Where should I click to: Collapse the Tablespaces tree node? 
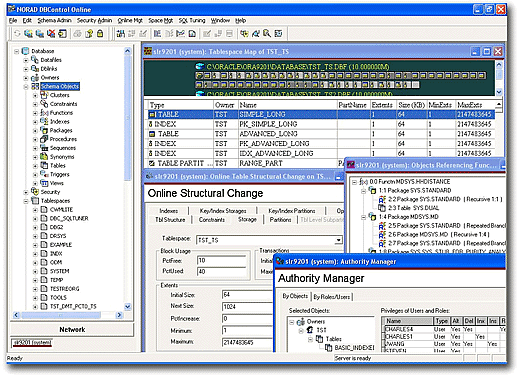click(x=26, y=201)
